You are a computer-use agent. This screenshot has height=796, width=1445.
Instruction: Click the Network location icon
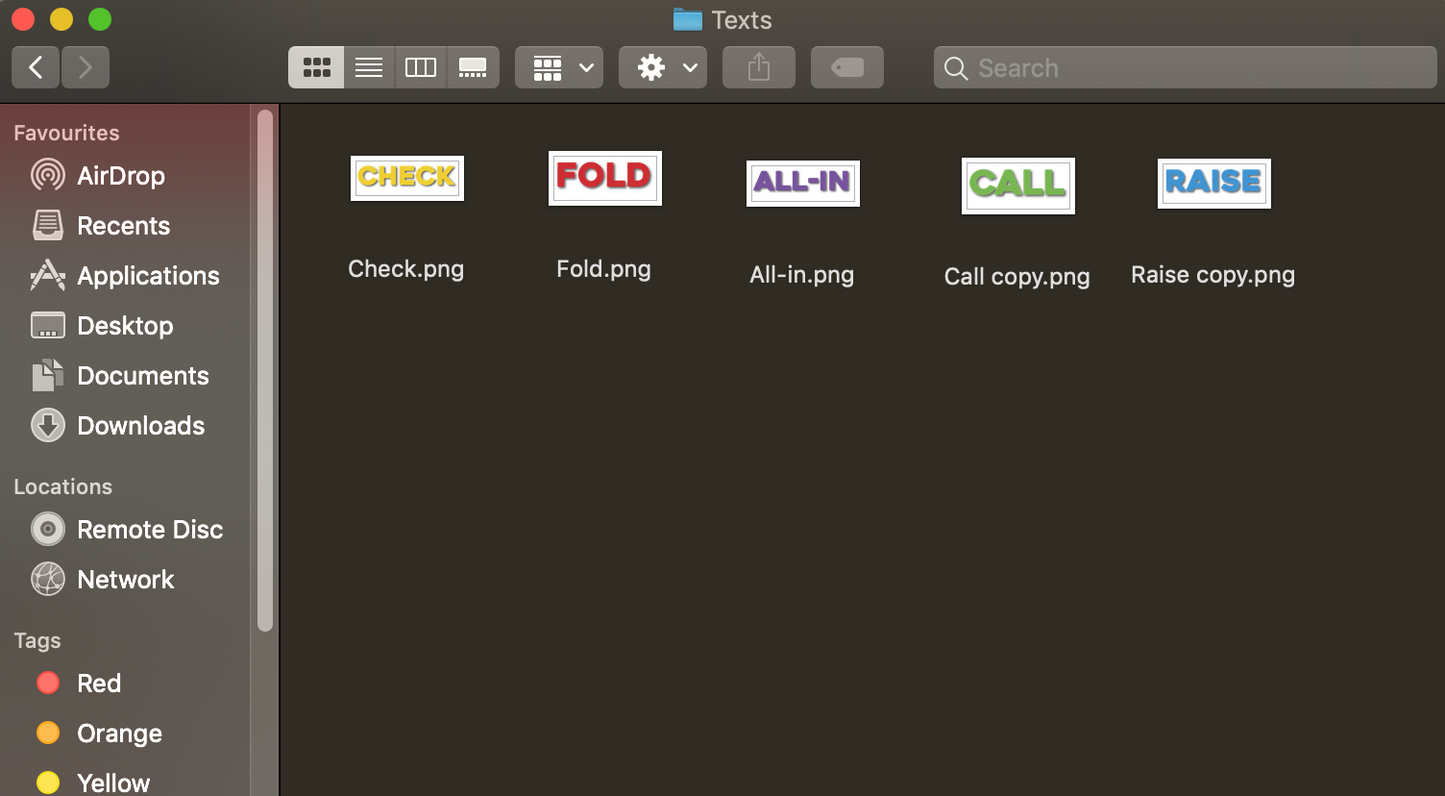coord(47,580)
